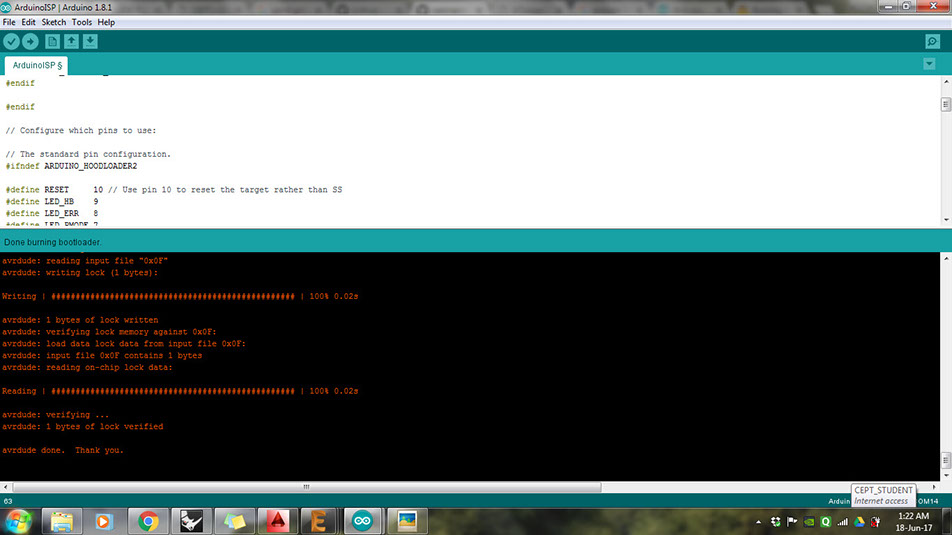The width and height of the screenshot is (952, 535).
Task: Click the code editor vertical scrollbar thumb
Action: click(946, 104)
